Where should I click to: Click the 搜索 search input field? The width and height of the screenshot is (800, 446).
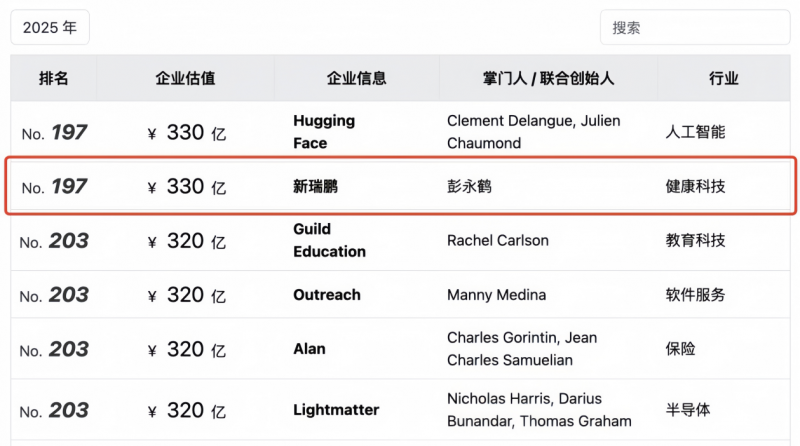pyautogui.click(x=695, y=28)
